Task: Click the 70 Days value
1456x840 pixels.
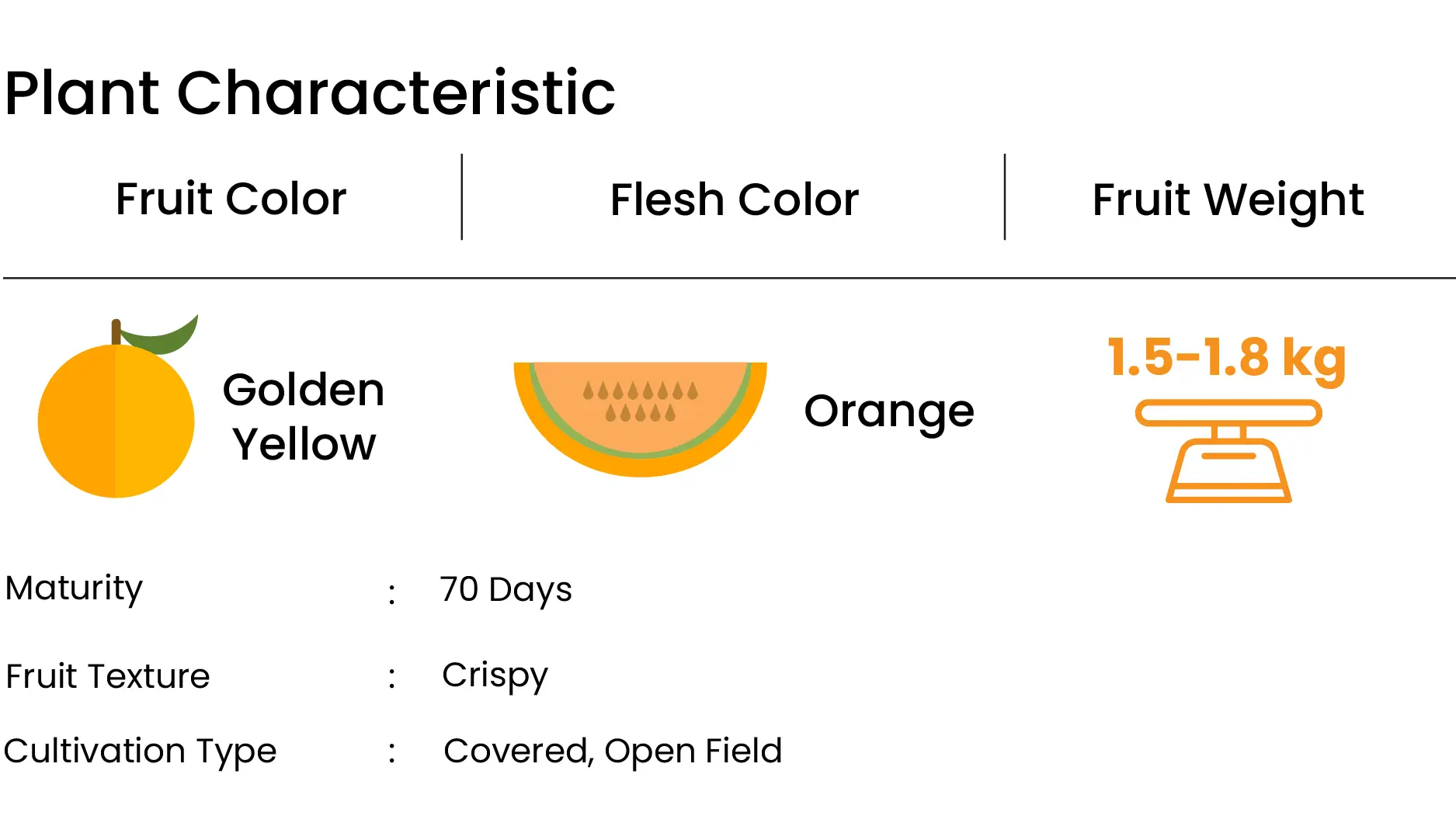Action: [506, 590]
